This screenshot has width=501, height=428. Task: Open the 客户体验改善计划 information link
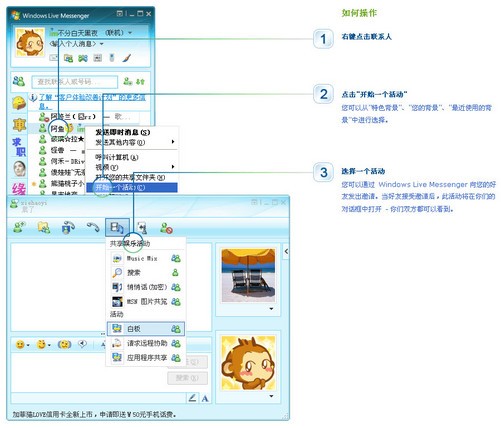(x=92, y=102)
